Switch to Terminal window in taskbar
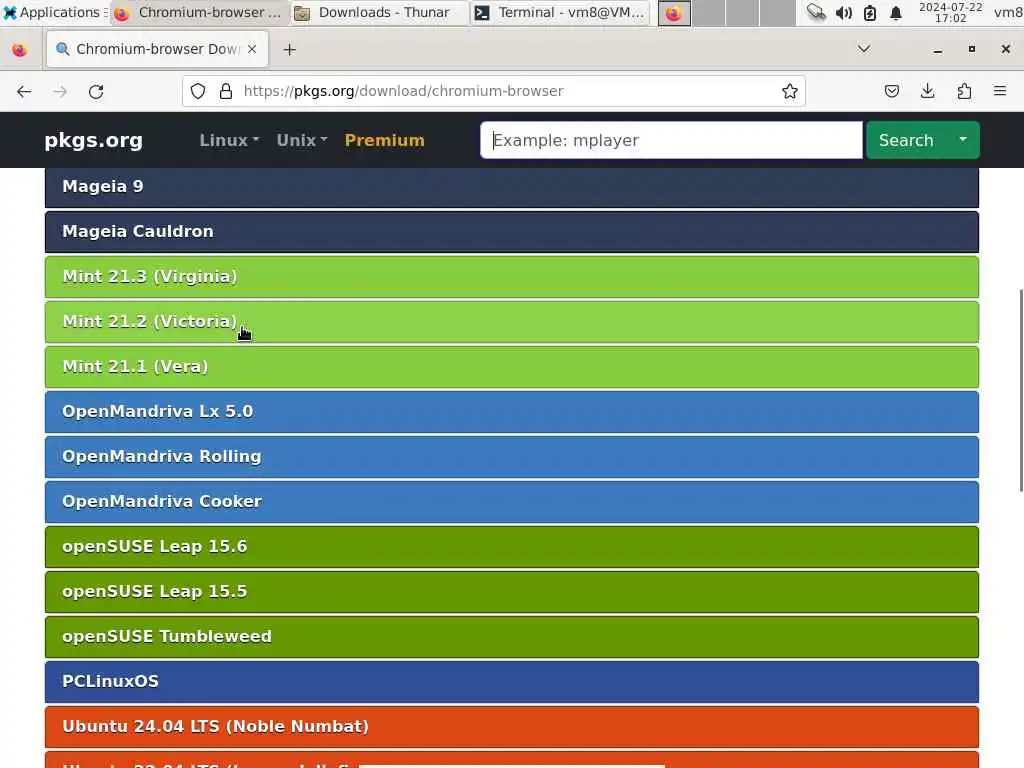 (560, 12)
